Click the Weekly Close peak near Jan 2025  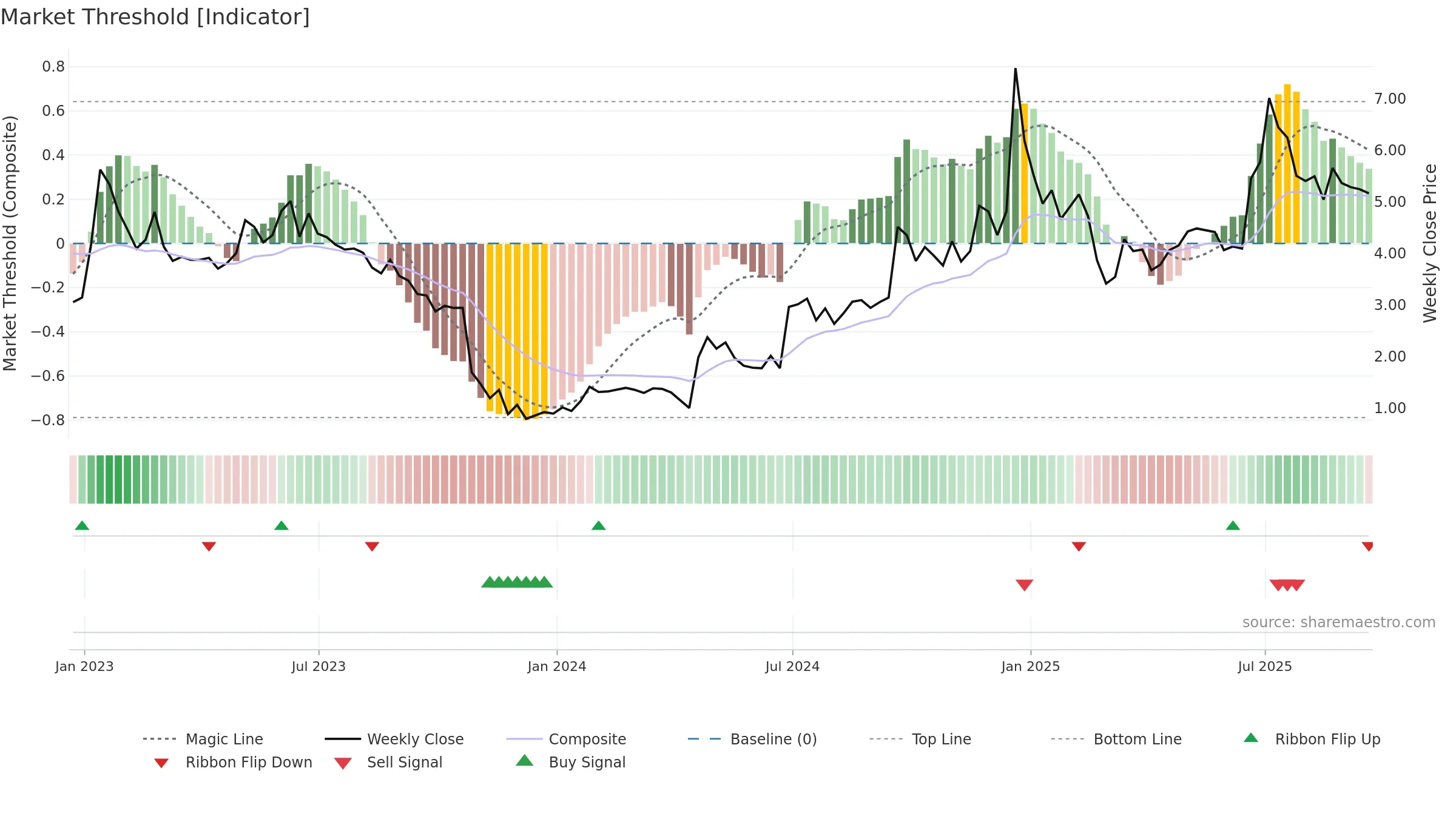point(1016,70)
